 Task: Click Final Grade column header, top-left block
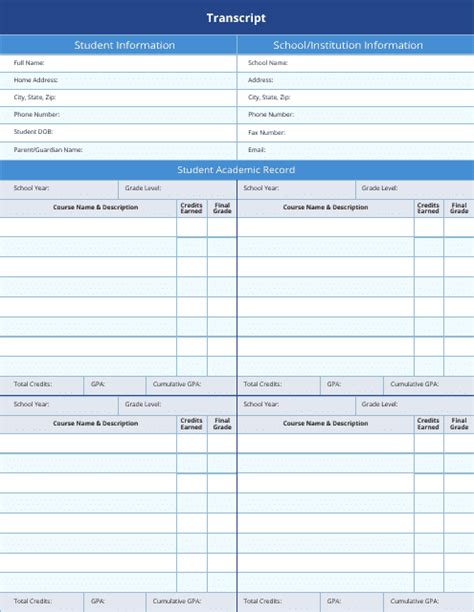click(222, 208)
